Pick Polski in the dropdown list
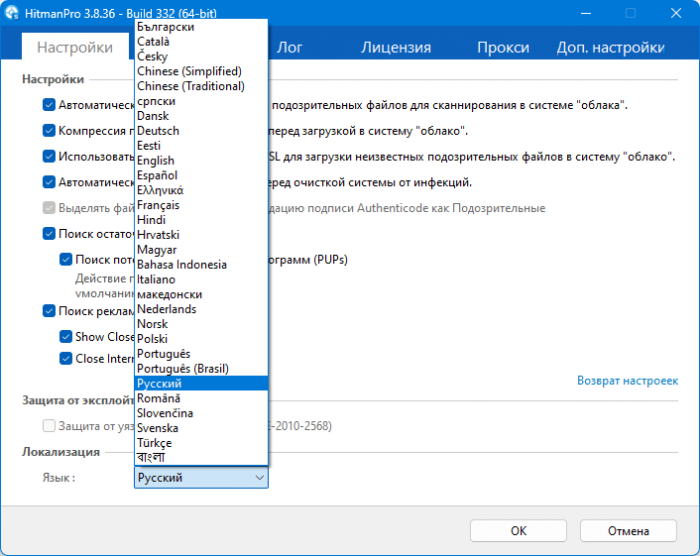The image size is (700, 556). click(201, 339)
